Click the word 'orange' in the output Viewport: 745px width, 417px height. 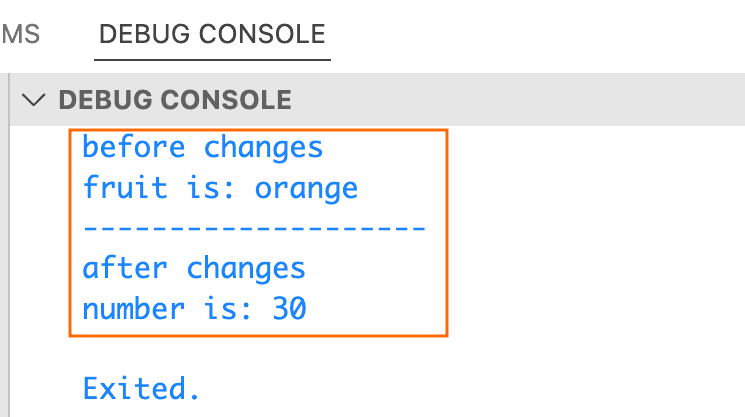(x=306, y=188)
